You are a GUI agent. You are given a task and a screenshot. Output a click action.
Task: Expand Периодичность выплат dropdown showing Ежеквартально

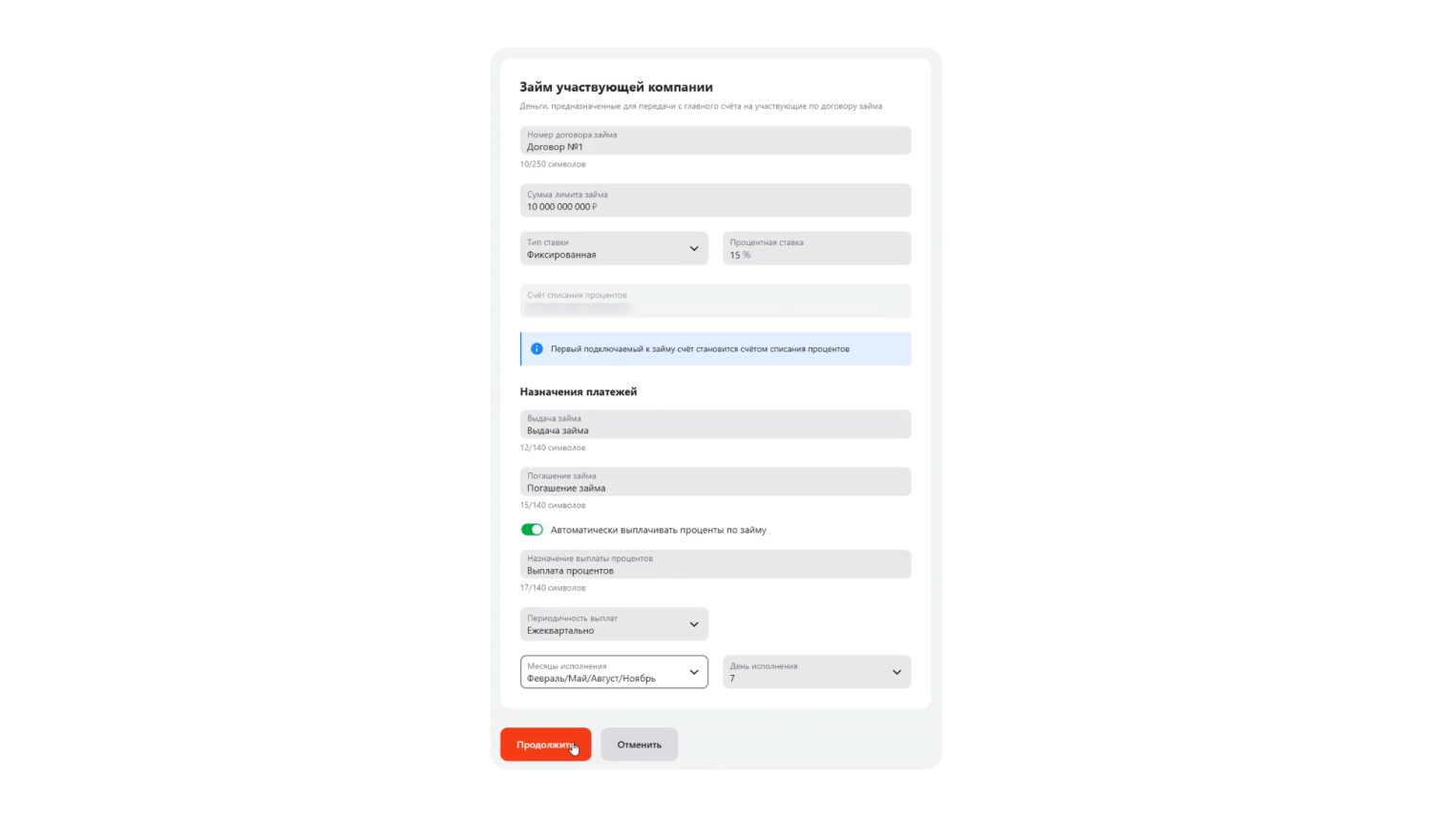tap(614, 624)
